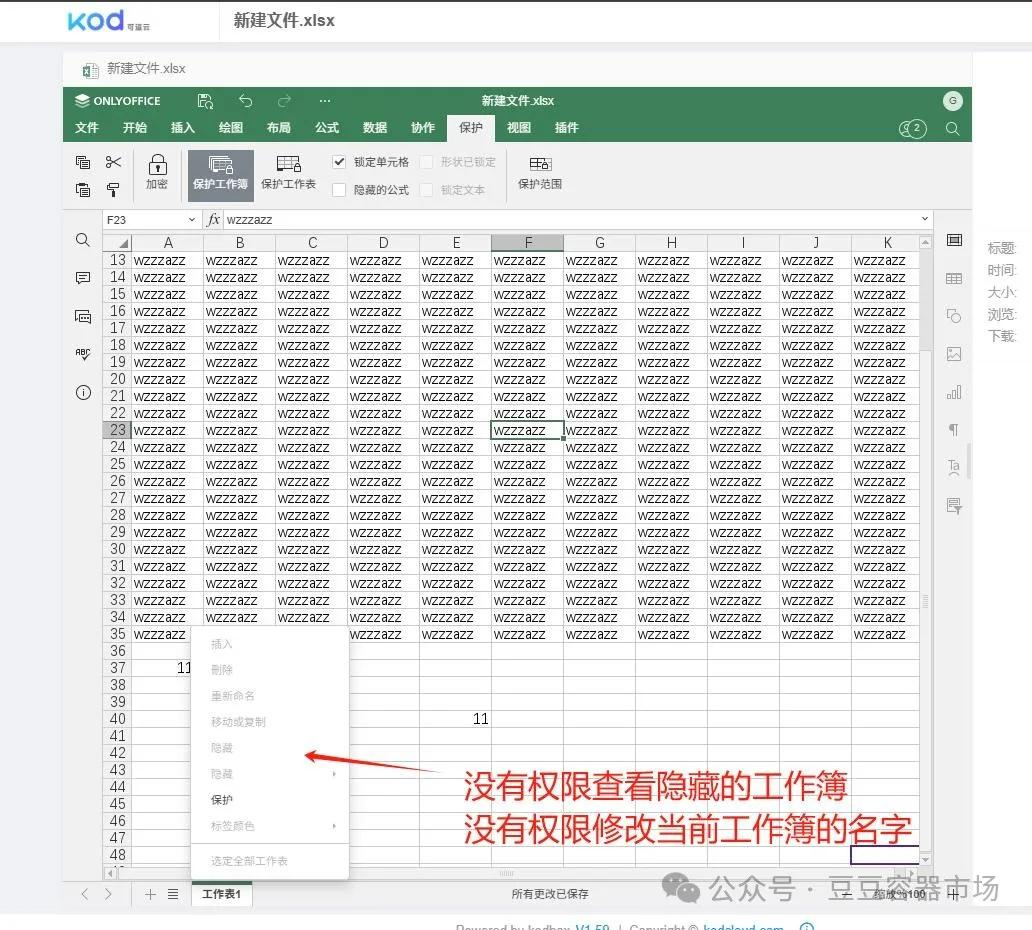Click the add new sheet plus icon
Image resolution: width=1032 pixels, height=930 pixels.
pos(150,894)
